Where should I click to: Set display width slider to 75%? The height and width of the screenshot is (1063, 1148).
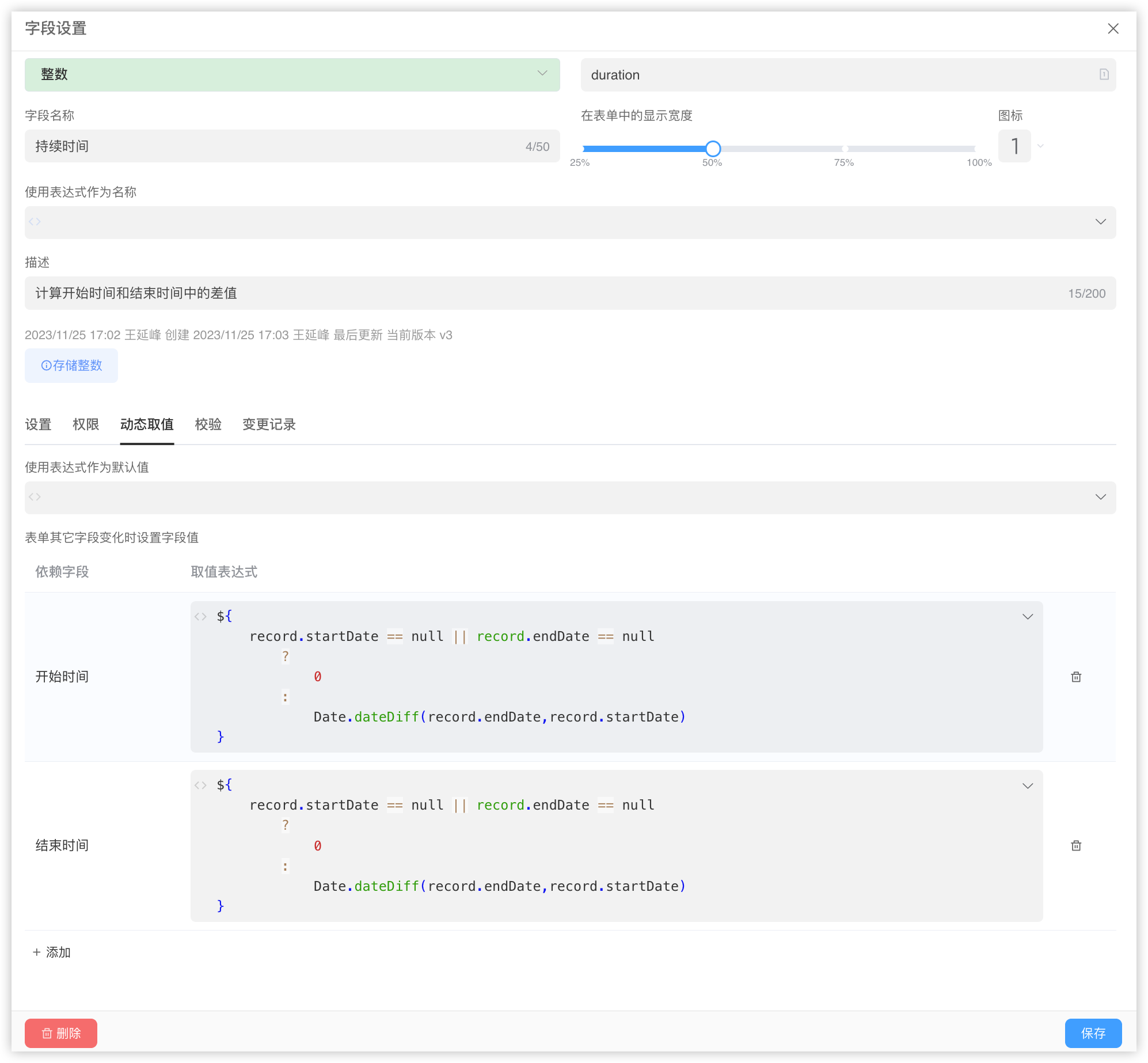point(844,149)
